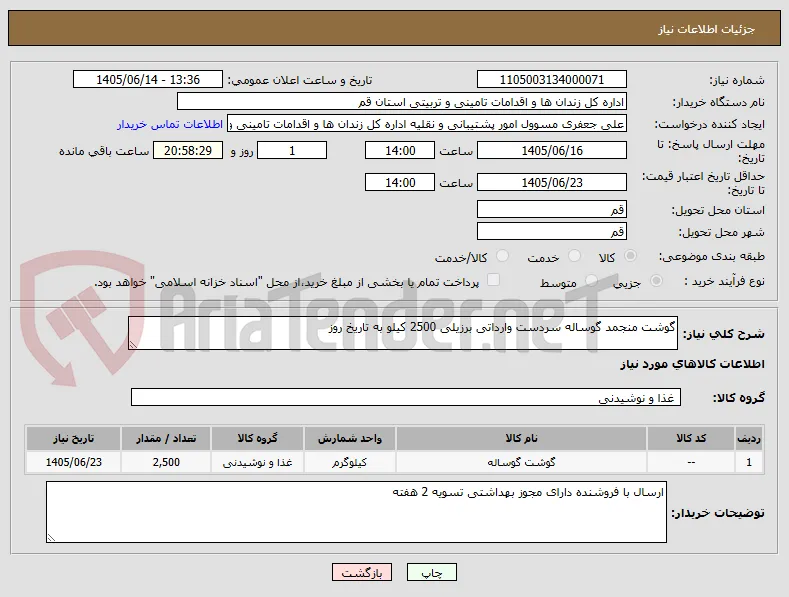Click the گوشت گوساله item name cell
This screenshot has height=597, width=789.
(521, 462)
